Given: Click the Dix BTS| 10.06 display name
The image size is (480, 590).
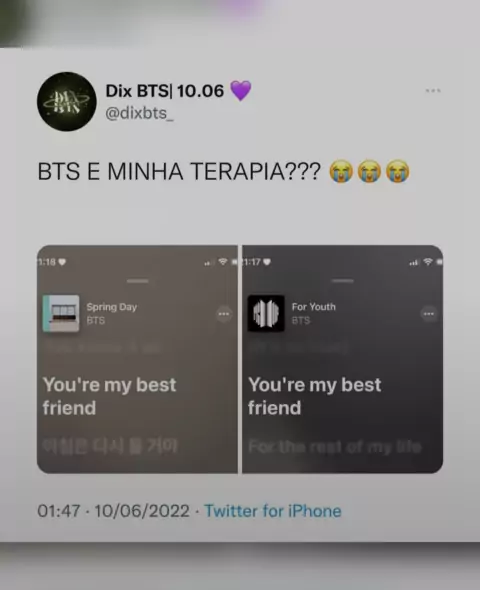Looking at the screenshot, I should tap(165, 91).
